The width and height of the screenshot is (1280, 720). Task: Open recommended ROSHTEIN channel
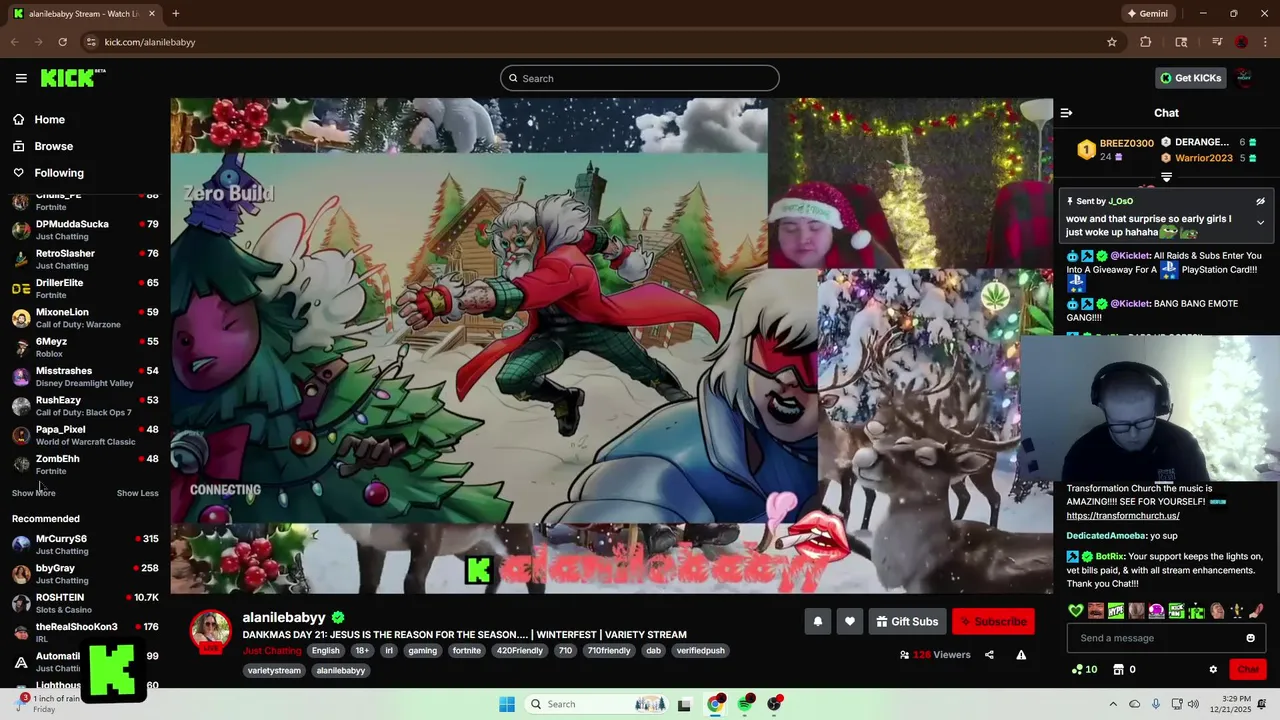tap(85, 603)
